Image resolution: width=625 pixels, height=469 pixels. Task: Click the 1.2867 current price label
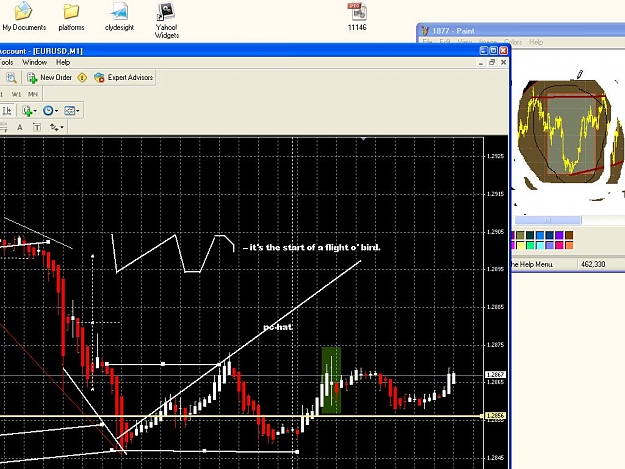[495, 375]
